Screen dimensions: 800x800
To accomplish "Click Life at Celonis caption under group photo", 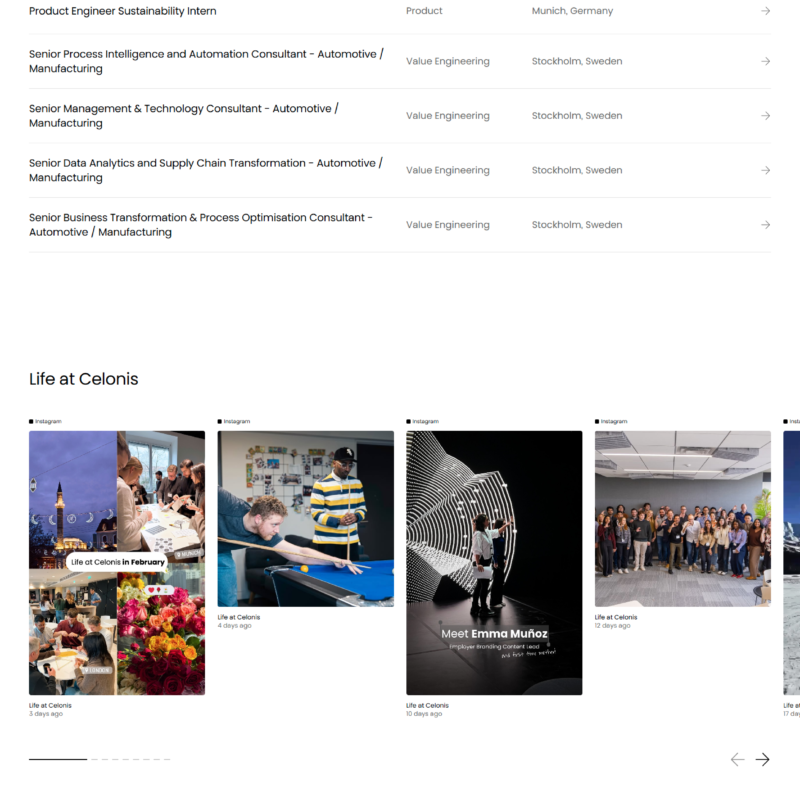I will click(615, 617).
